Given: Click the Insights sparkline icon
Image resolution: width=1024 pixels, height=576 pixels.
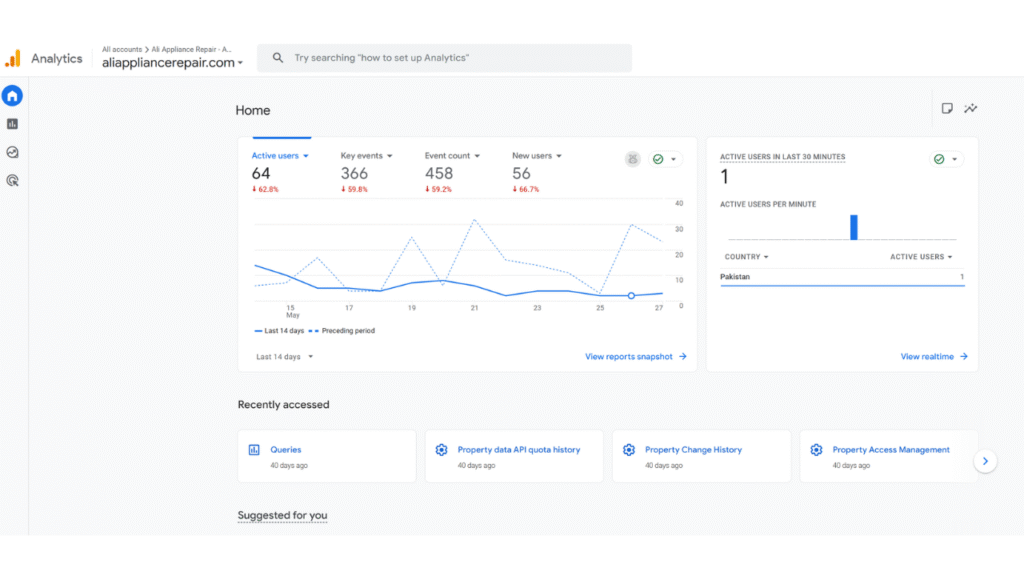Looking at the screenshot, I should tap(970, 109).
